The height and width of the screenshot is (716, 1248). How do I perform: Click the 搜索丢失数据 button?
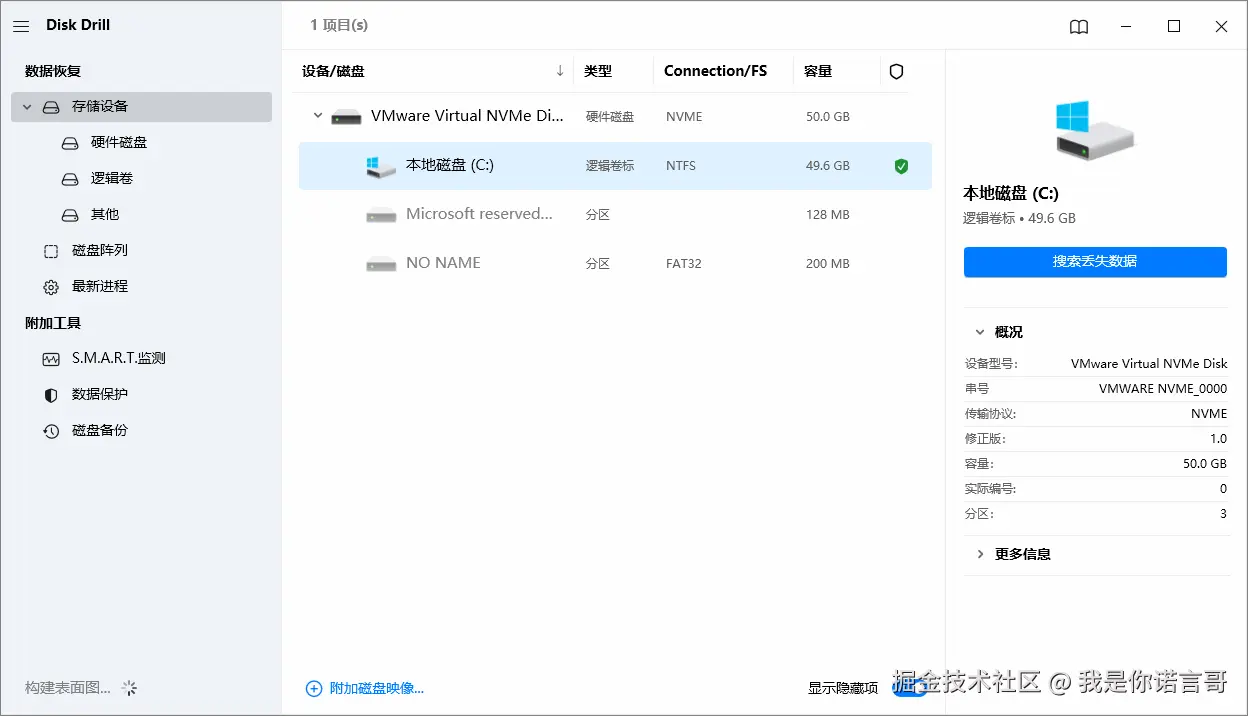(x=1095, y=262)
